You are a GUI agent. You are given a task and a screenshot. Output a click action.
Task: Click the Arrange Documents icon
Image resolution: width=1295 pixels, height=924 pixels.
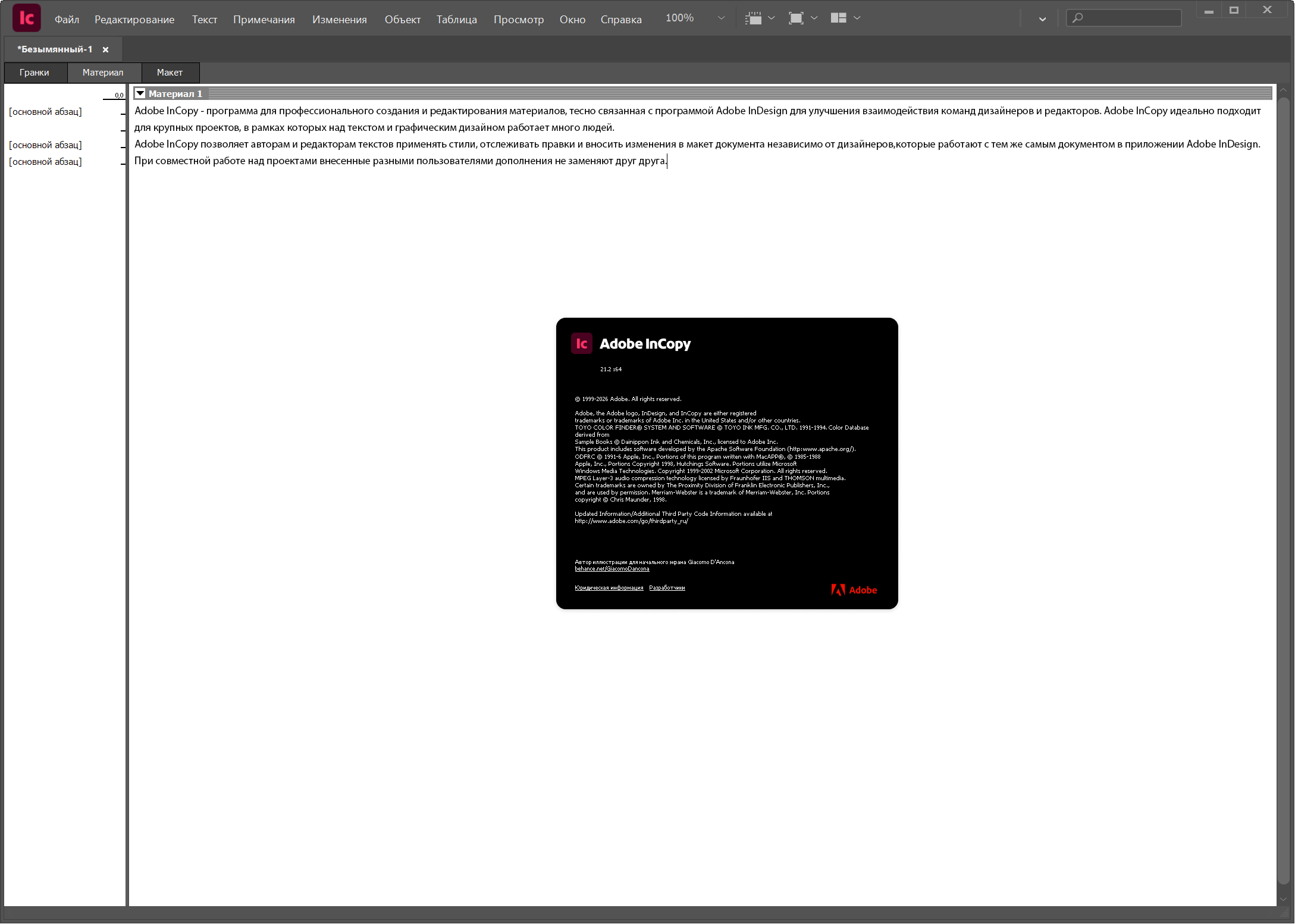pyautogui.click(x=838, y=18)
